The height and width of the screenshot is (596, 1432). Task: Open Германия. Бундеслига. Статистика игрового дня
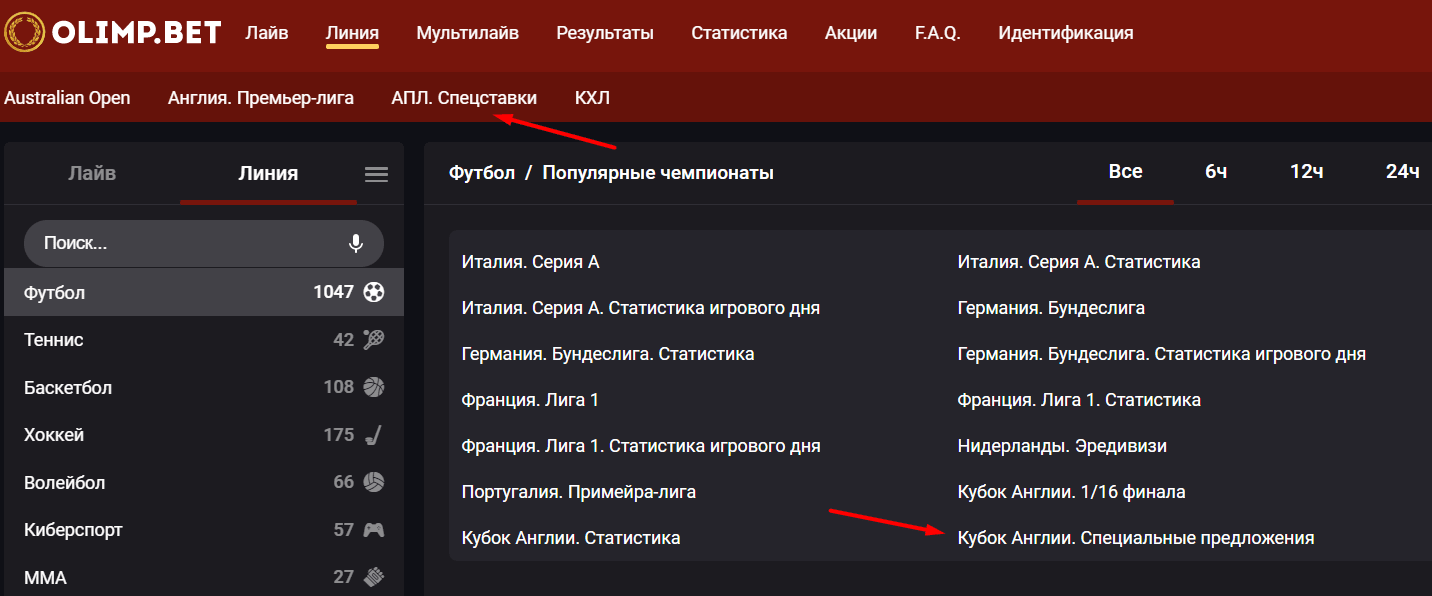pyautogui.click(x=1162, y=354)
